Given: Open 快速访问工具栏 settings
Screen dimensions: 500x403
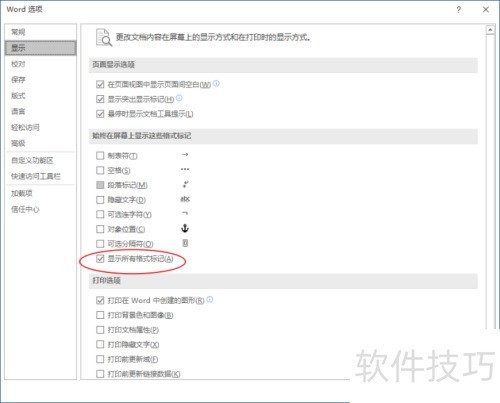Looking at the screenshot, I should click(x=40, y=176).
